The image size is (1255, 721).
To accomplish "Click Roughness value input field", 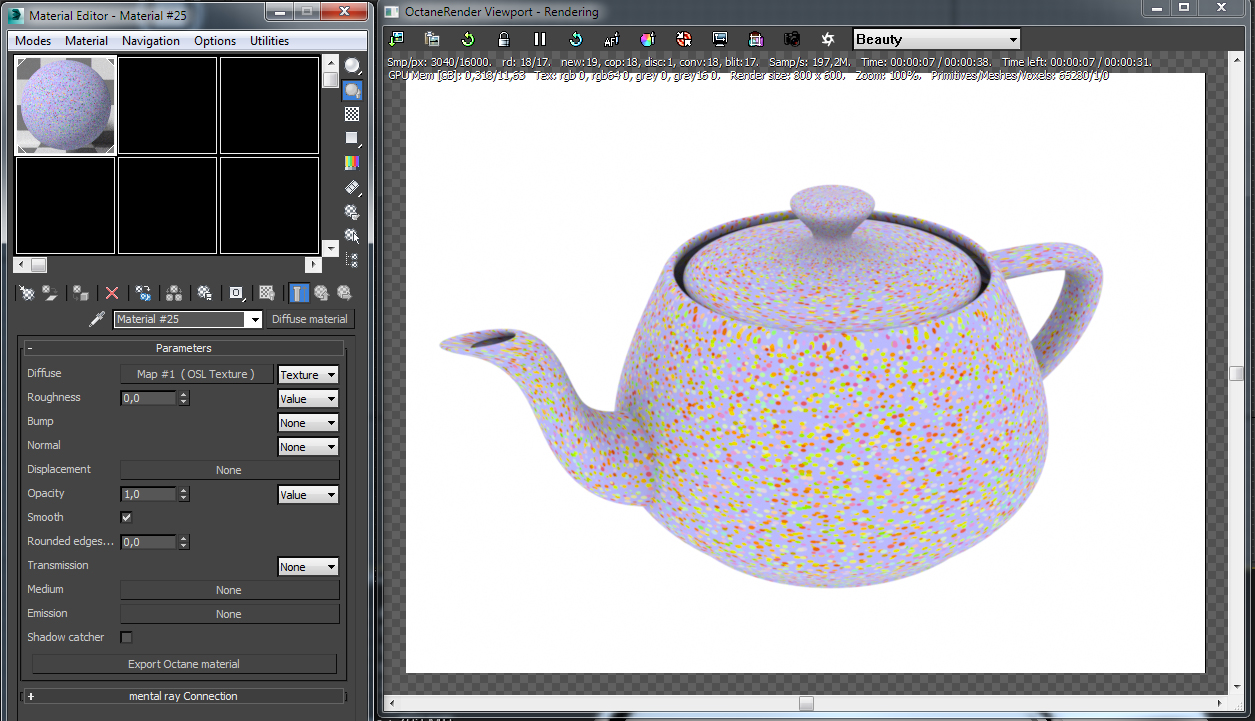I will pos(148,398).
